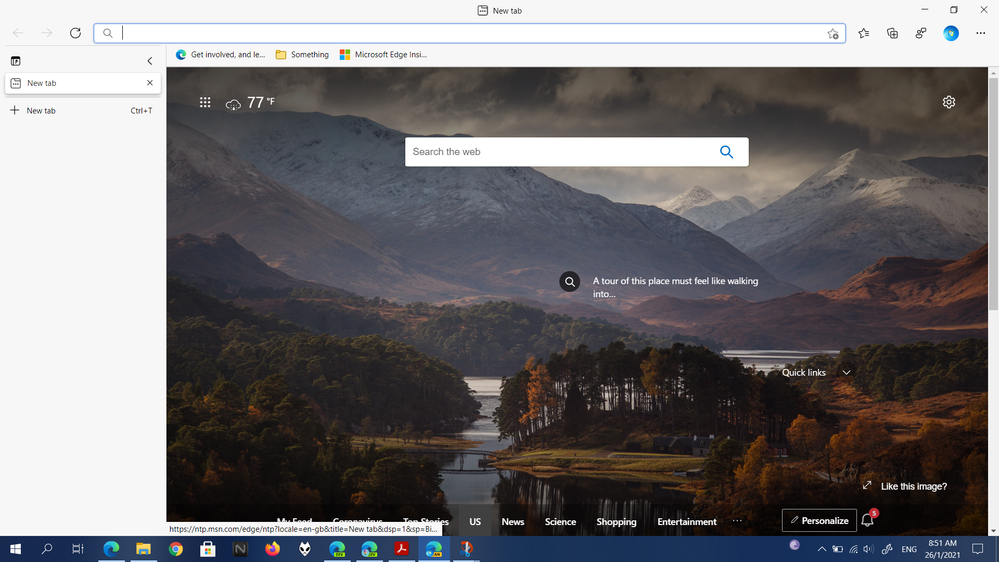Launch Microsoft Edge stable from taskbar
999x562 pixels.
pos(111,549)
